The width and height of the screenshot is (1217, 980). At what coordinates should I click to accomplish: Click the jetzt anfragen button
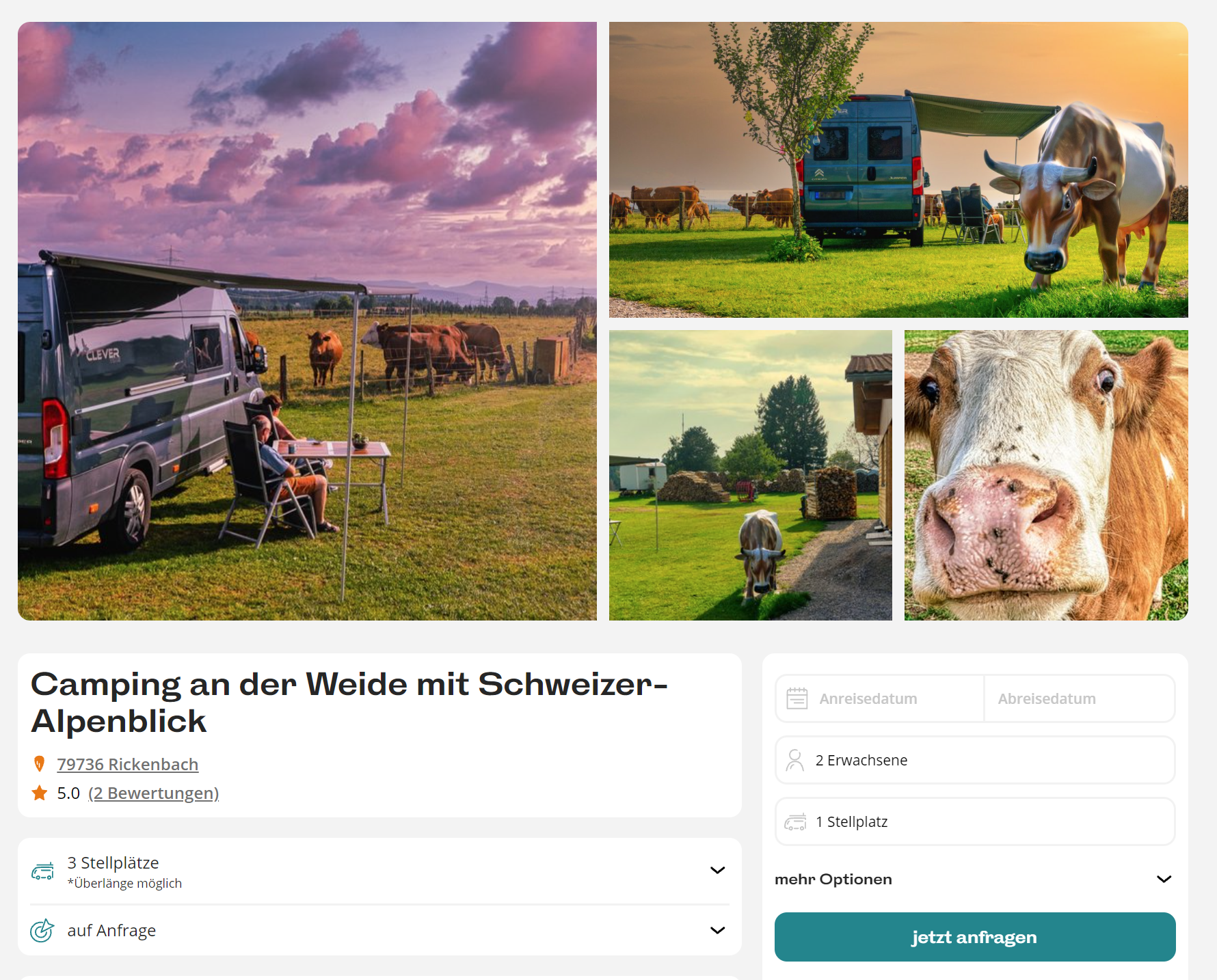975,937
